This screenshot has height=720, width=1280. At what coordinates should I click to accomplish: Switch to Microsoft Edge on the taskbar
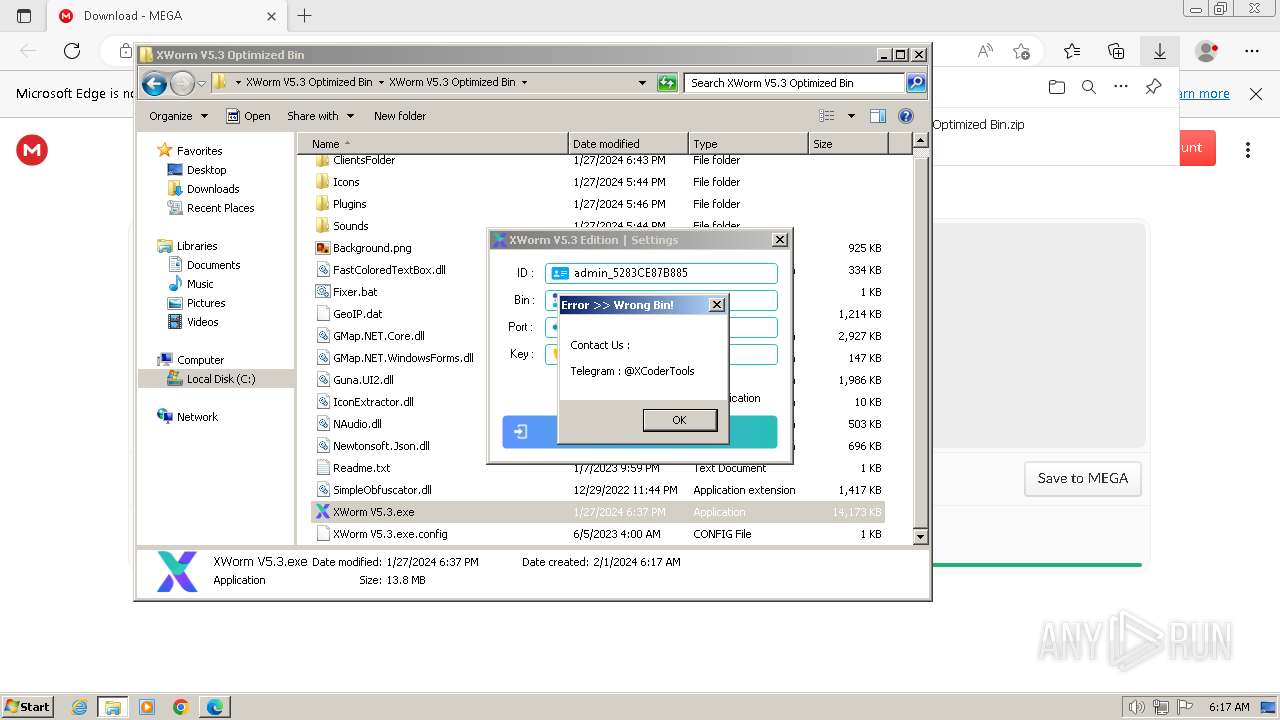coord(215,707)
